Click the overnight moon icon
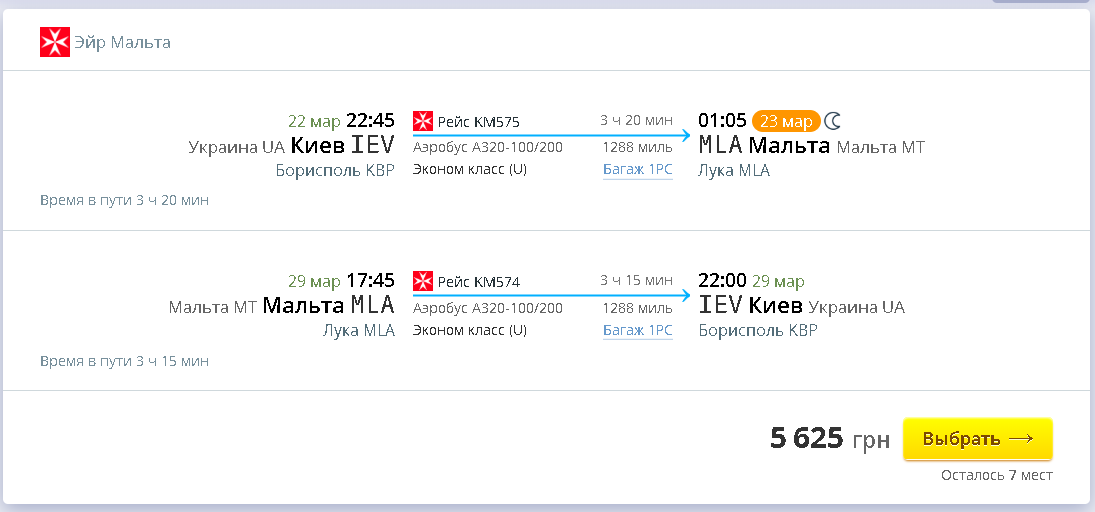1095x512 pixels. pyautogui.click(x=833, y=121)
